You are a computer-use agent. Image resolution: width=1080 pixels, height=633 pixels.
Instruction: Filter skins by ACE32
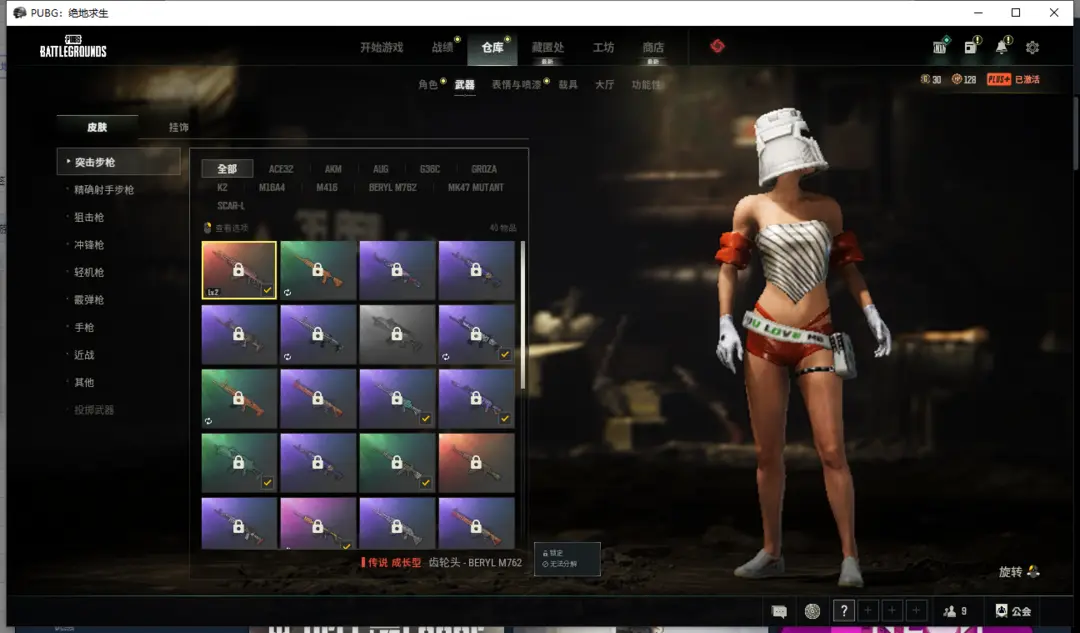pos(281,169)
